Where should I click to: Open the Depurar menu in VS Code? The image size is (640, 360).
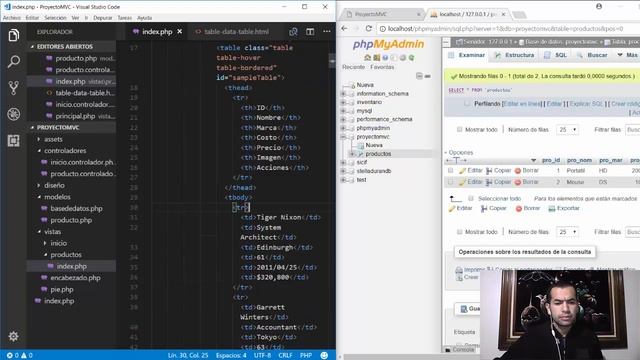[x=102, y=18]
